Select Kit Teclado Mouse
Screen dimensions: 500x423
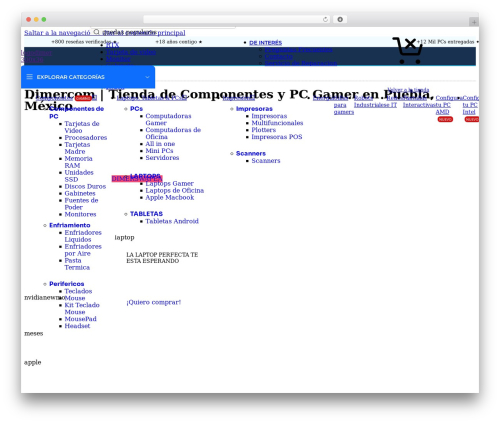click(82, 308)
